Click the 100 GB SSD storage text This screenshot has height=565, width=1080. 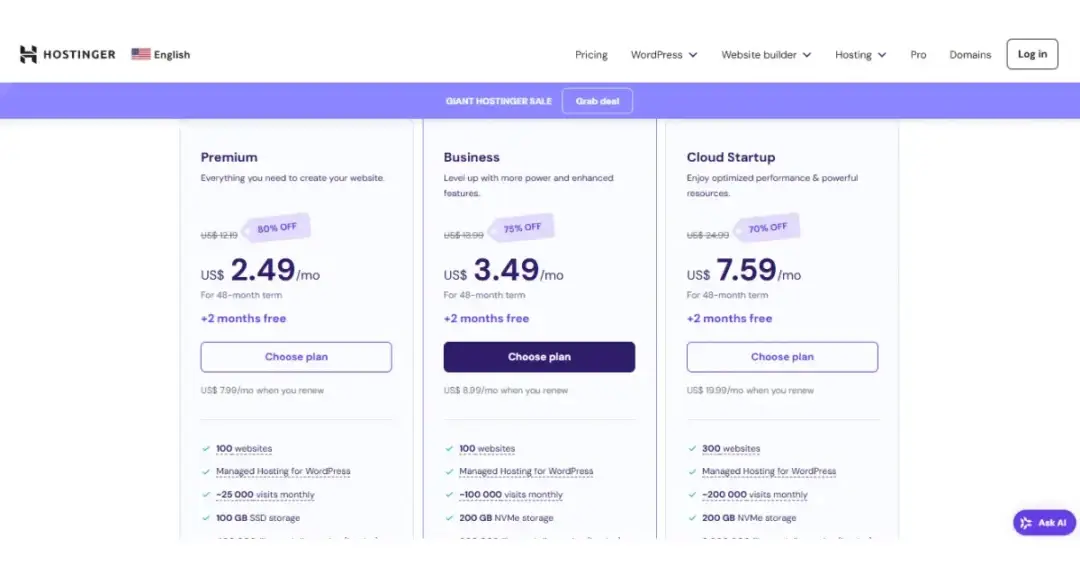258,518
